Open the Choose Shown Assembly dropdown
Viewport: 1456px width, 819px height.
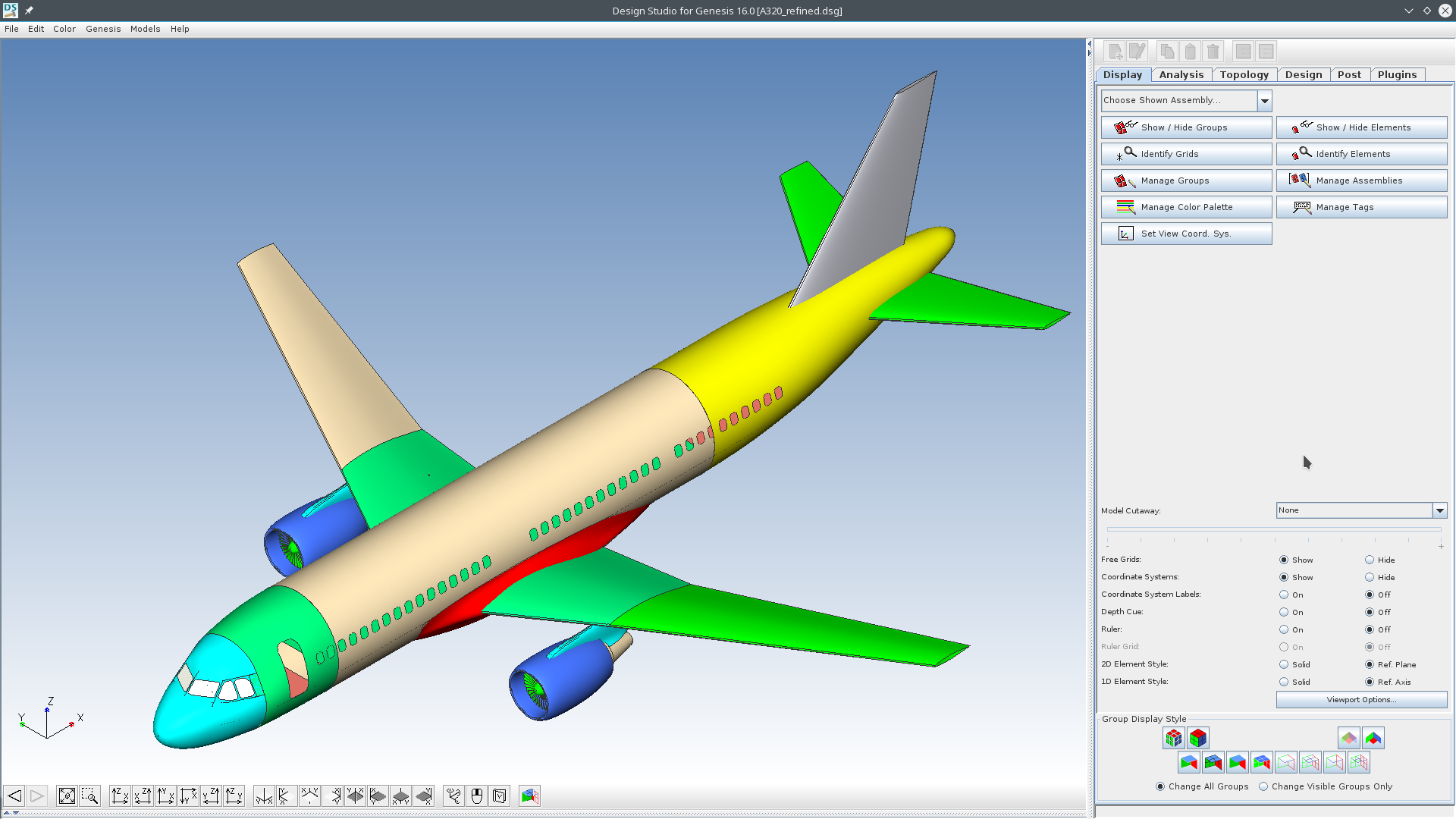click(x=1264, y=100)
